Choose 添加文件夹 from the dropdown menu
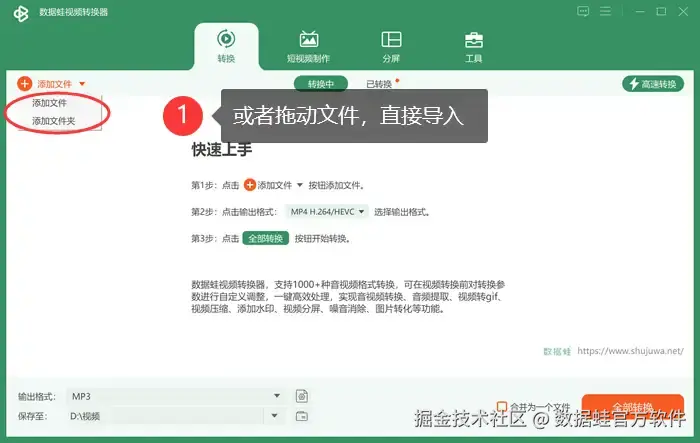700x443 pixels. pos(54,121)
